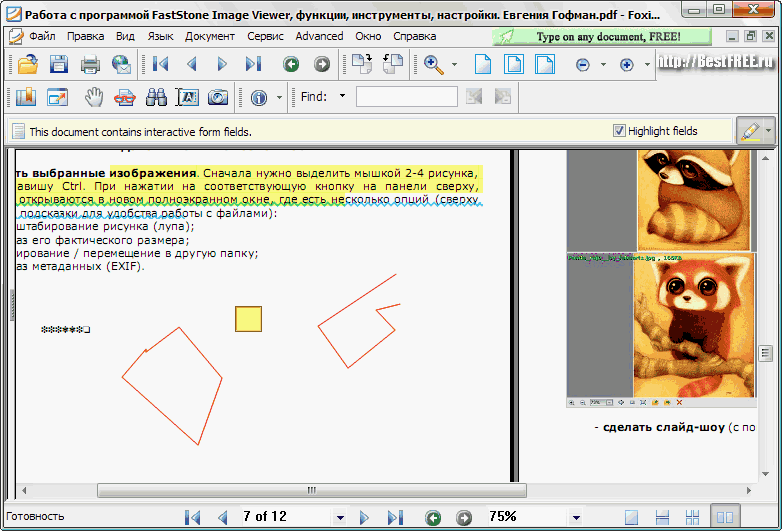Select the Snapshot camera tool
This screenshot has width=782, height=531.
pos(217,97)
